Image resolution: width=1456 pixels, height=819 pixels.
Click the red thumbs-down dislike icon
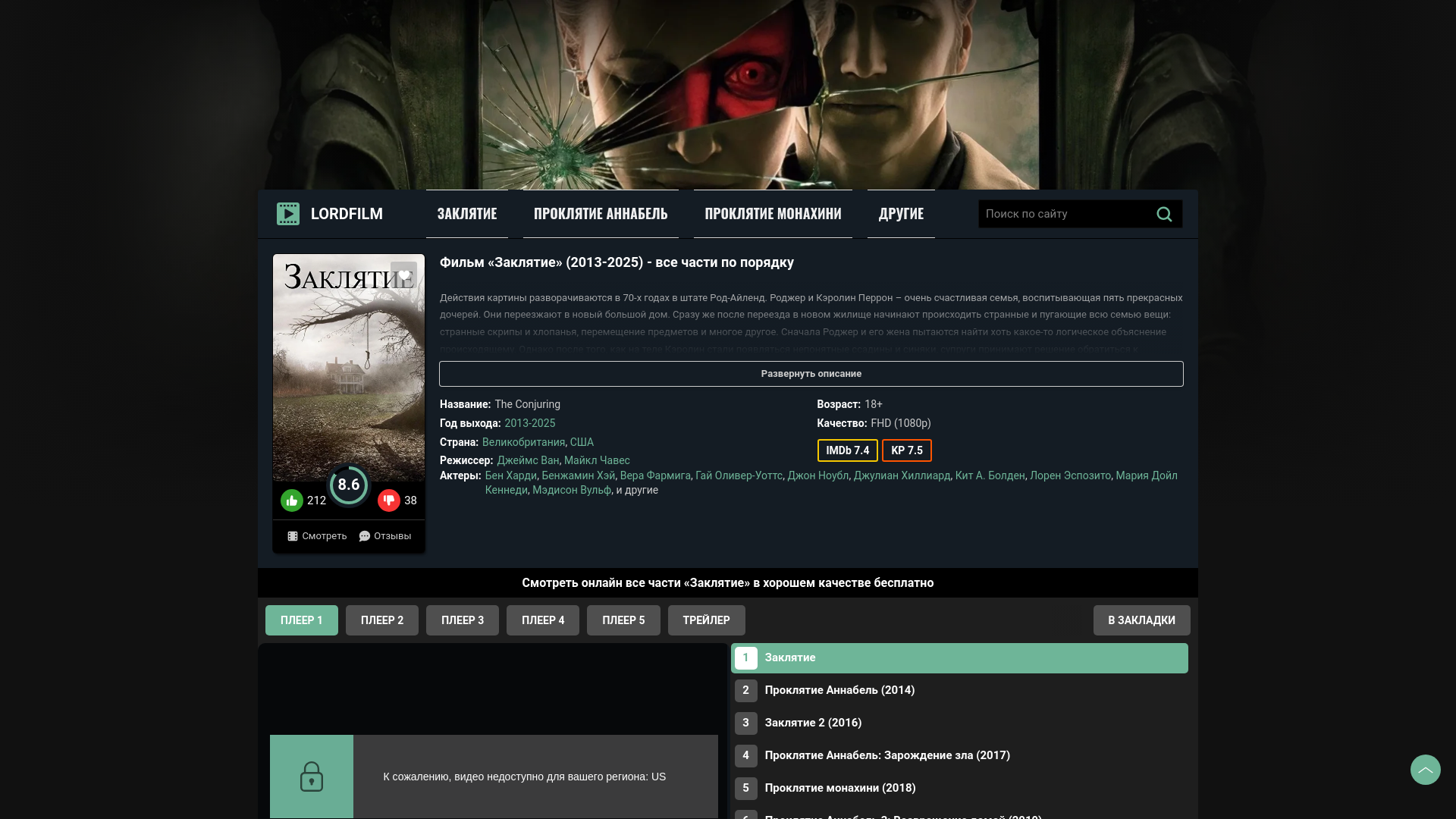pyautogui.click(x=389, y=500)
